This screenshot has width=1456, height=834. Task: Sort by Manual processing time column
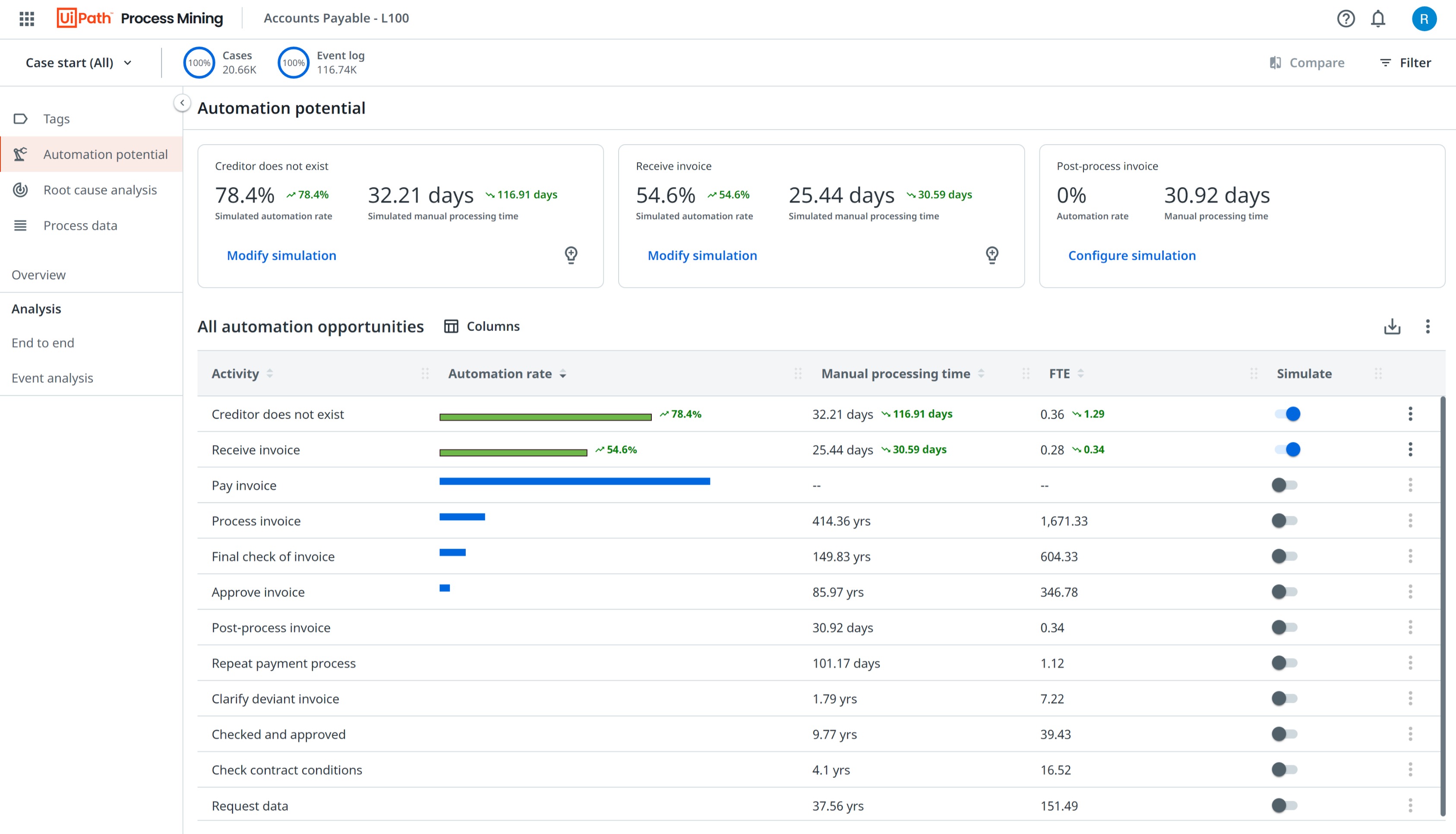point(981,373)
